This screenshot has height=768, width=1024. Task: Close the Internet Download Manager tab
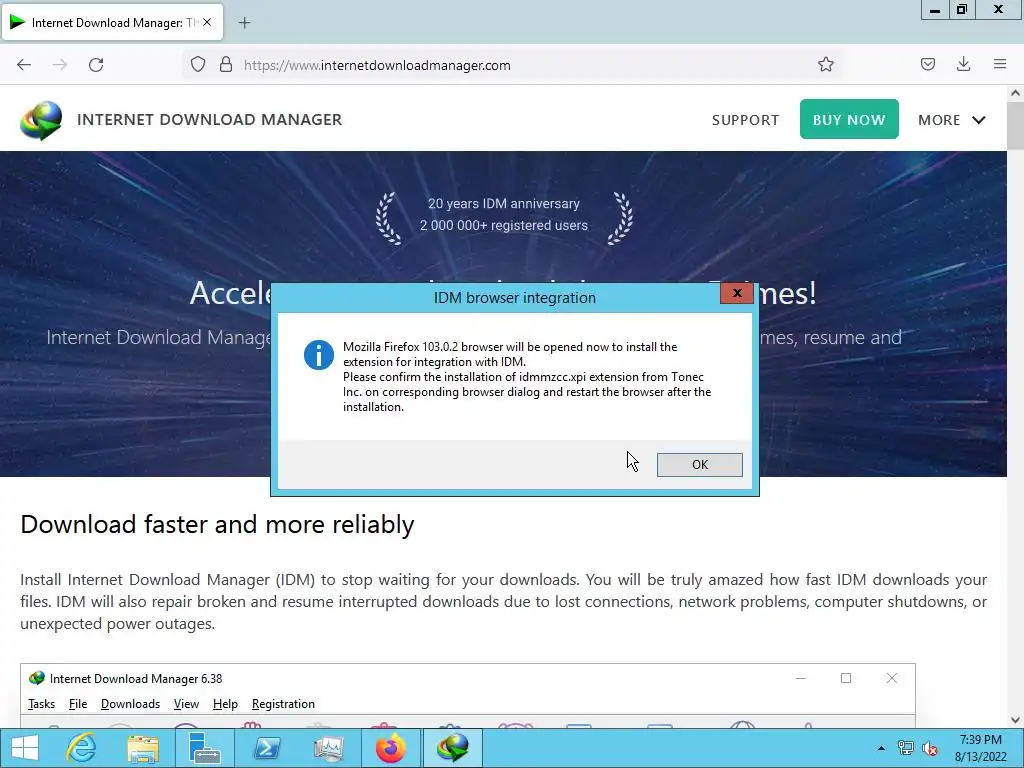pyautogui.click(x=207, y=22)
